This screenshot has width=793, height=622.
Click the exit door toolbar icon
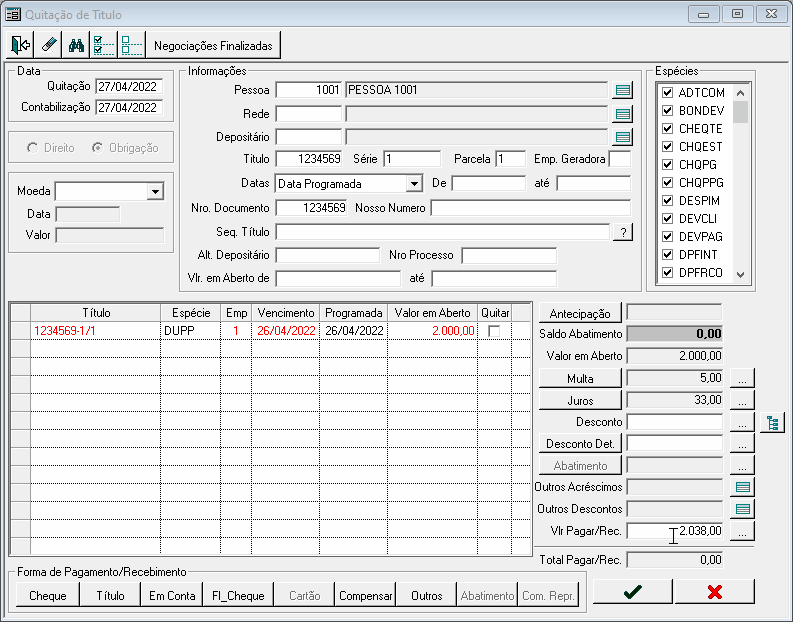20,45
